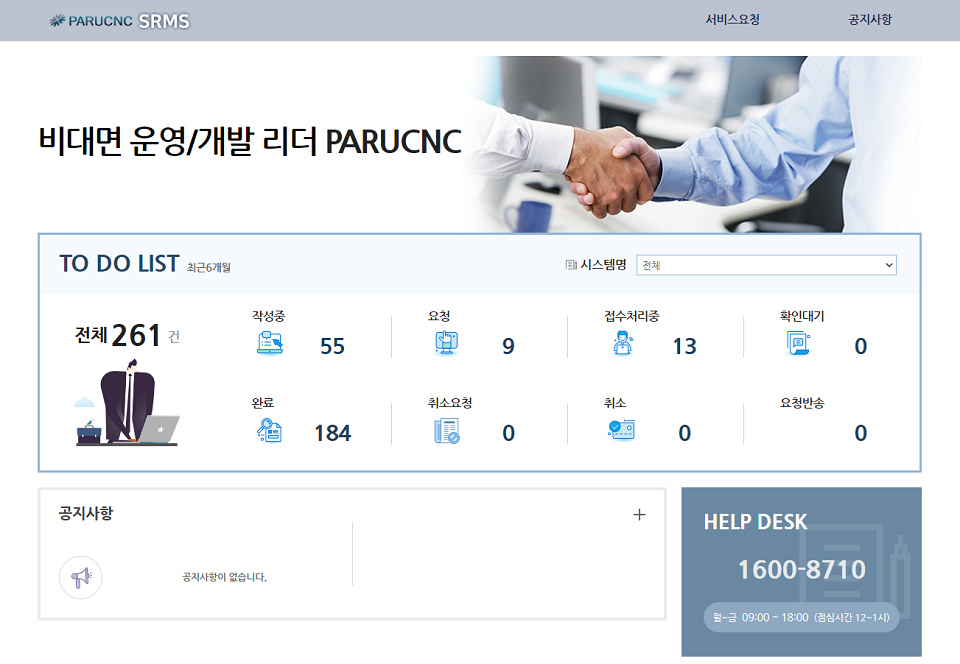This screenshot has width=960, height=664.
Task: Click the 작성중 count 55
Action: coord(332,346)
